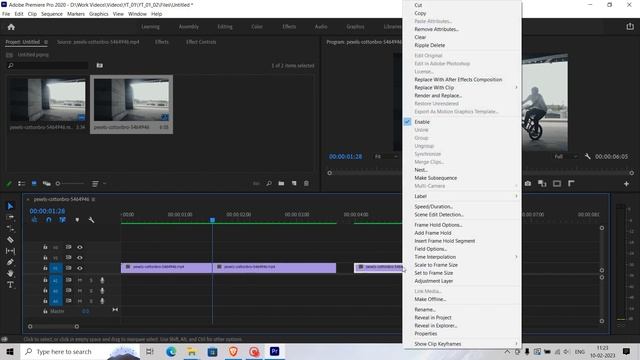
Task: Click timeline horizontal zoom scrollbar
Action: point(53,327)
